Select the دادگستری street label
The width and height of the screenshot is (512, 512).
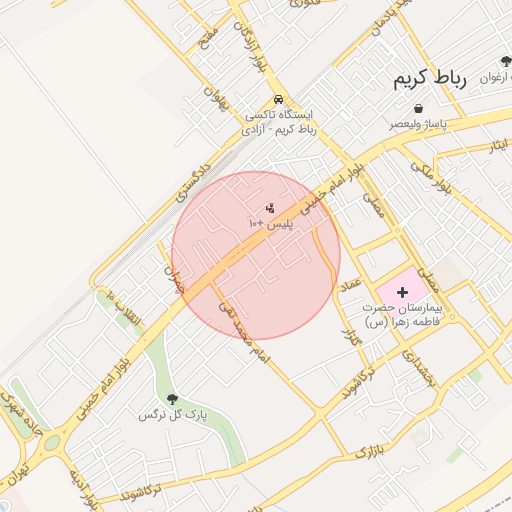coord(193,183)
